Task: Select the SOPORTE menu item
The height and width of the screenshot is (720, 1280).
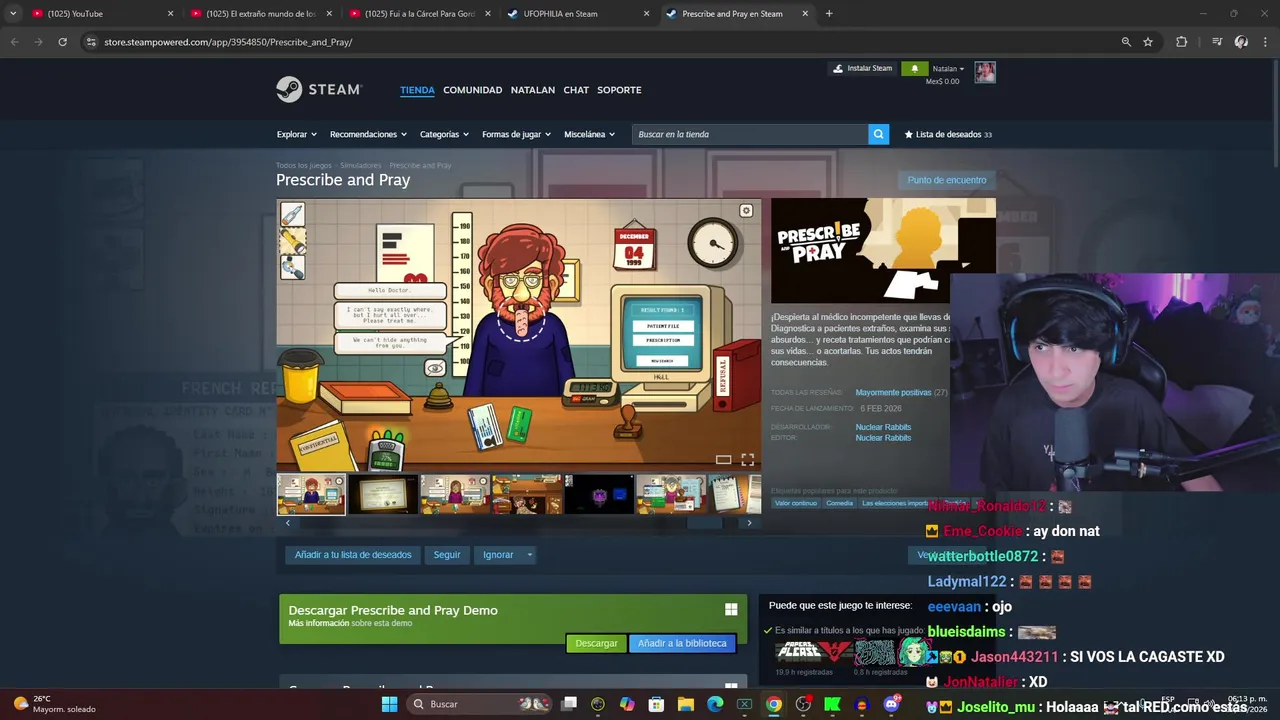Action: pyautogui.click(x=619, y=90)
